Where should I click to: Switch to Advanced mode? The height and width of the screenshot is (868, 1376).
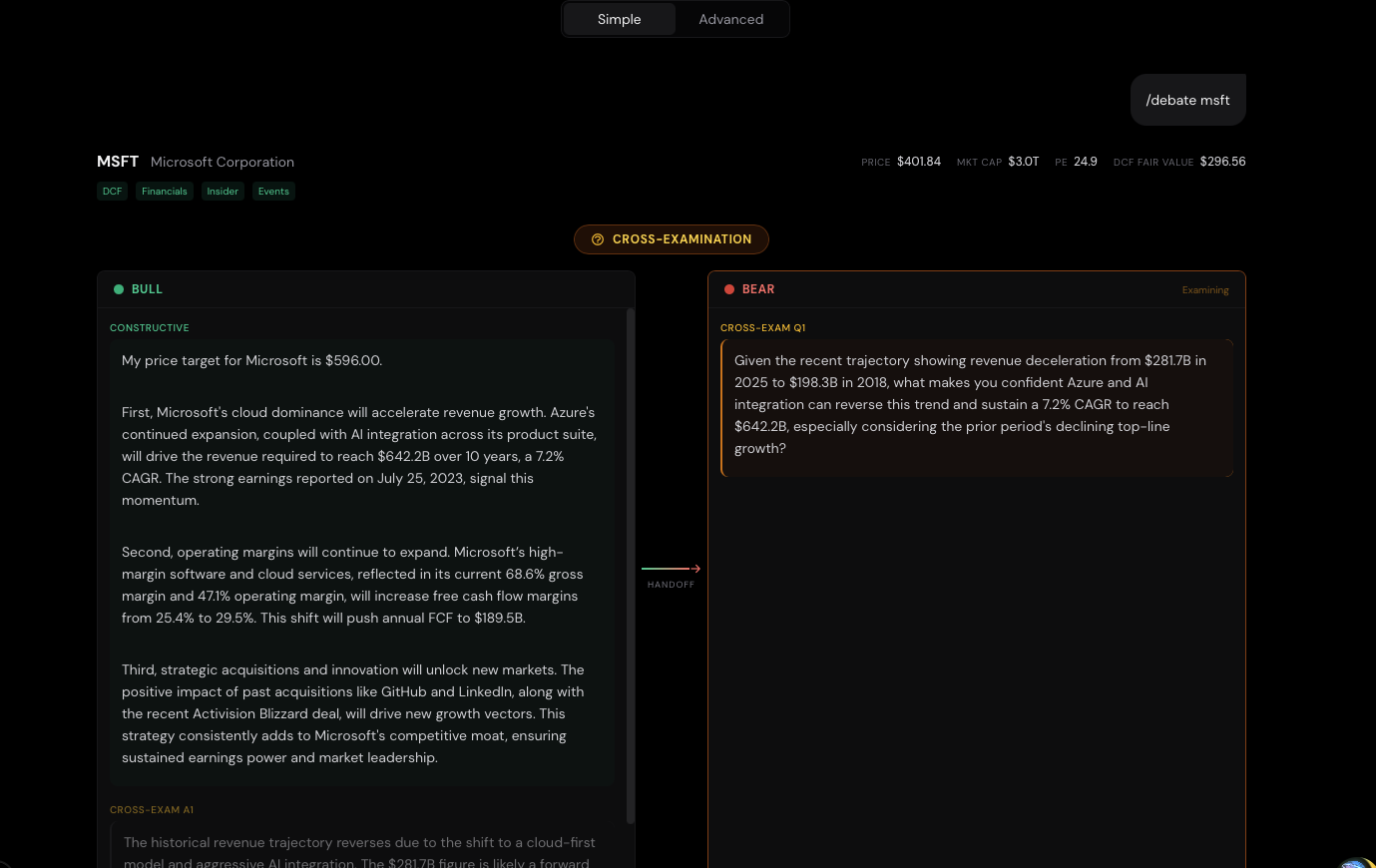(730, 19)
